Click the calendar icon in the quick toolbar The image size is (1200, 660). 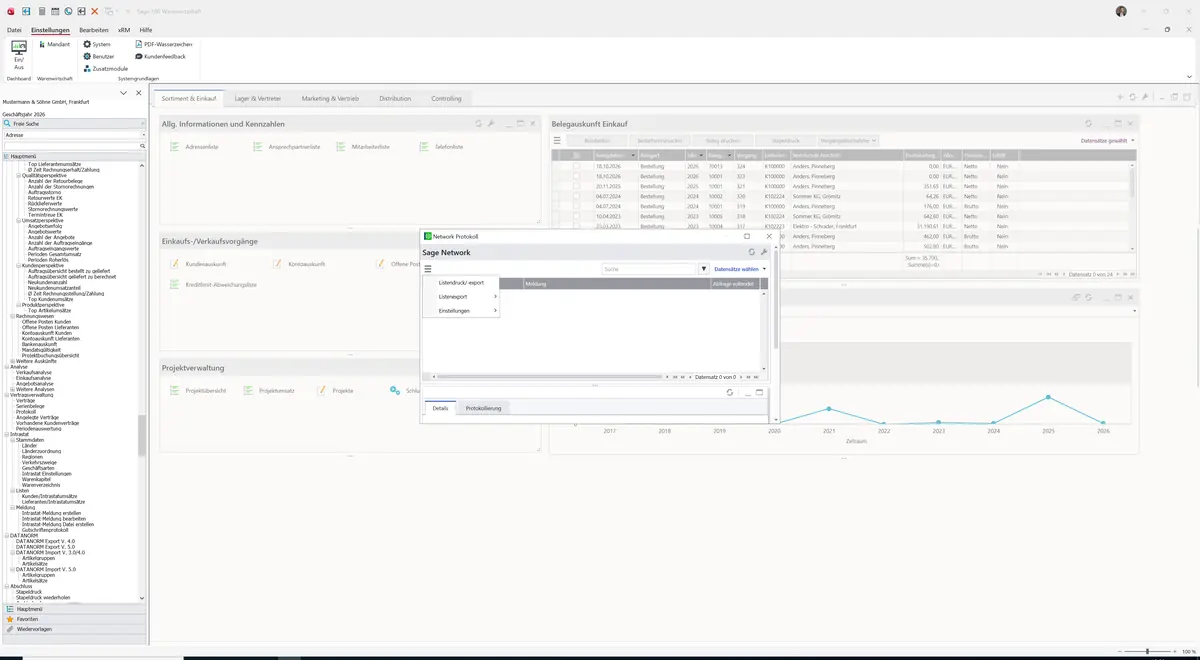tap(54, 10)
